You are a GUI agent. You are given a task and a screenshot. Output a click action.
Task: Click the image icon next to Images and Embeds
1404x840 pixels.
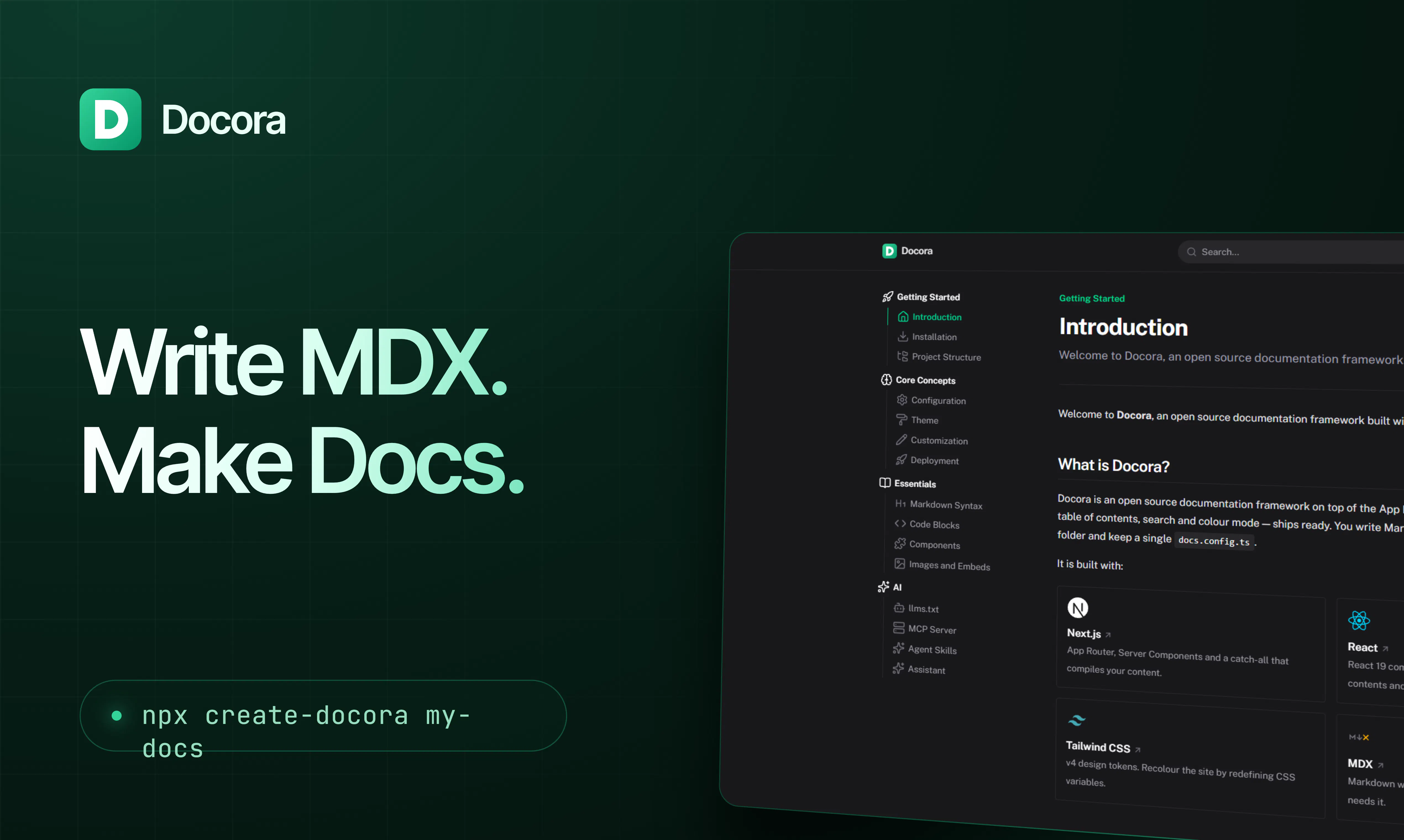point(900,564)
